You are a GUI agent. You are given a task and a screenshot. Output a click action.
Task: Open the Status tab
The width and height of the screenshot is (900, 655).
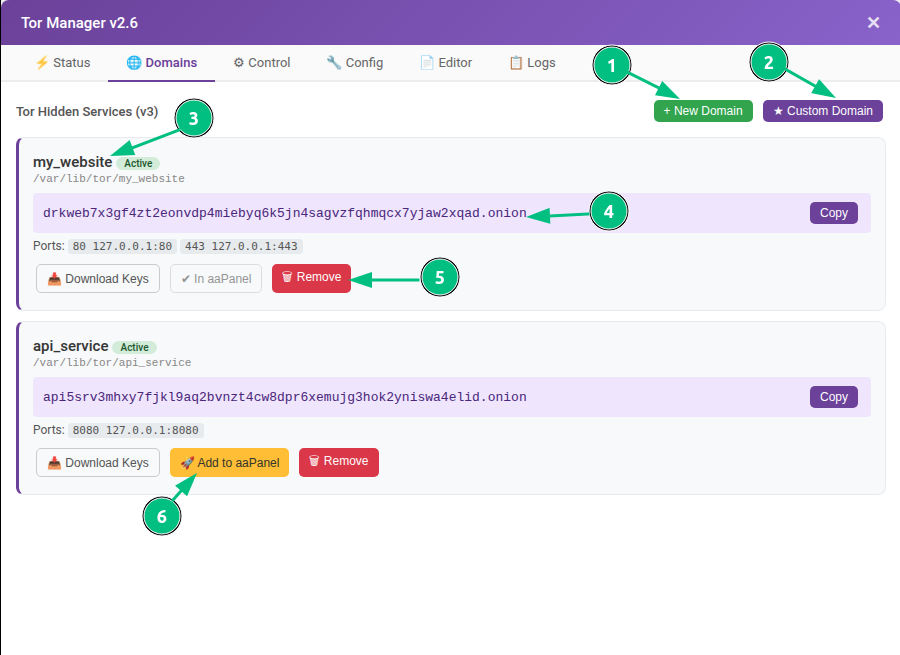(63, 63)
